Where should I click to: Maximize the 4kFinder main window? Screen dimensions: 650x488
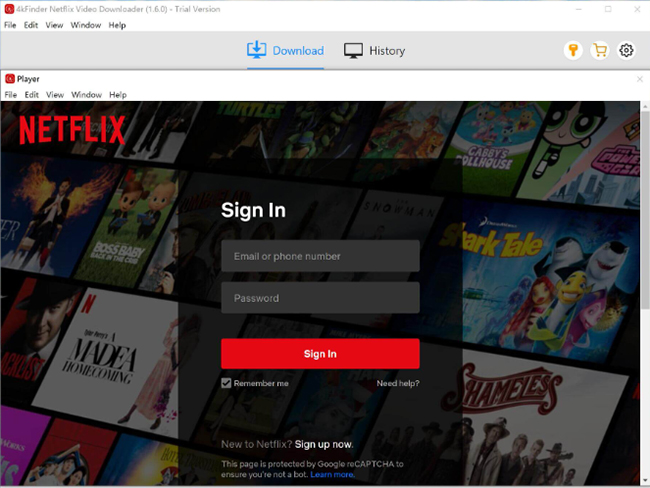(x=608, y=9)
